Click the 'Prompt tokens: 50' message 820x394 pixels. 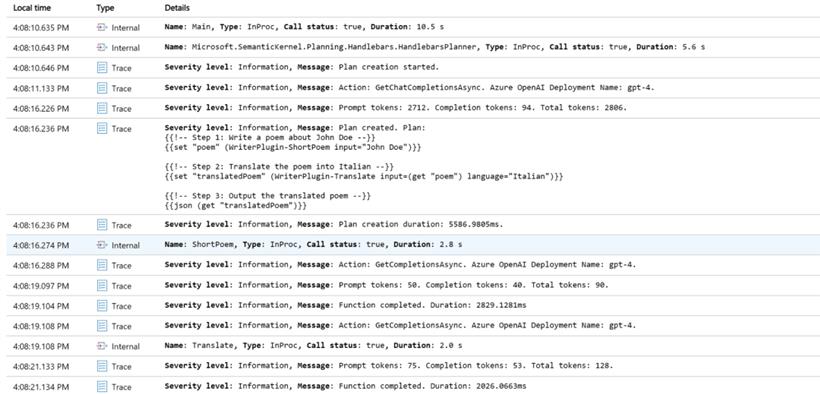click(x=386, y=285)
